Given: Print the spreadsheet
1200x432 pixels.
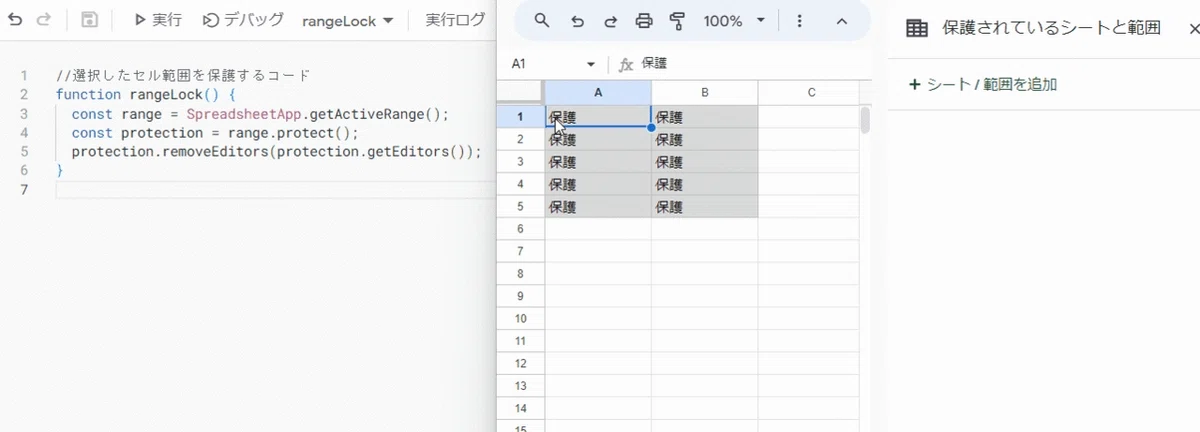Looking at the screenshot, I should [x=644, y=21].
